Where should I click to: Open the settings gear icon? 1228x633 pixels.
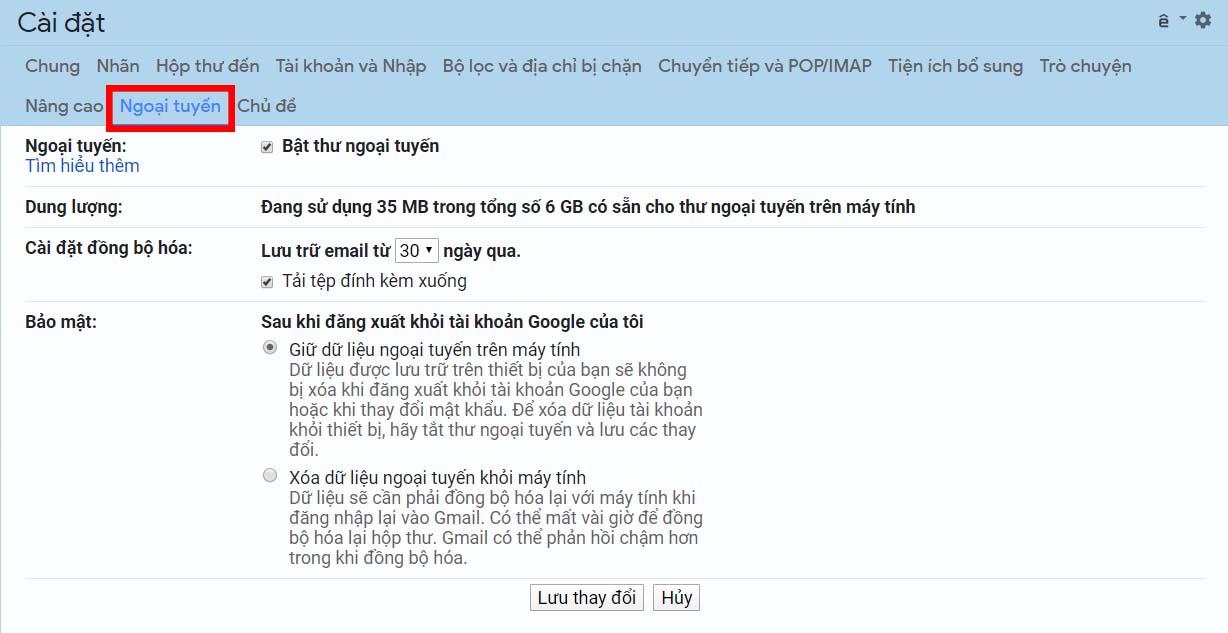tap(1203, 20)
